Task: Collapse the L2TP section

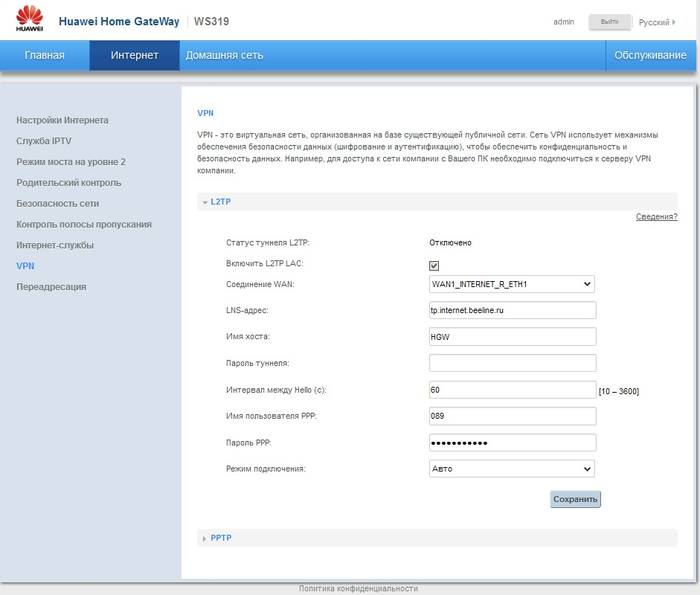Action: 219,201
